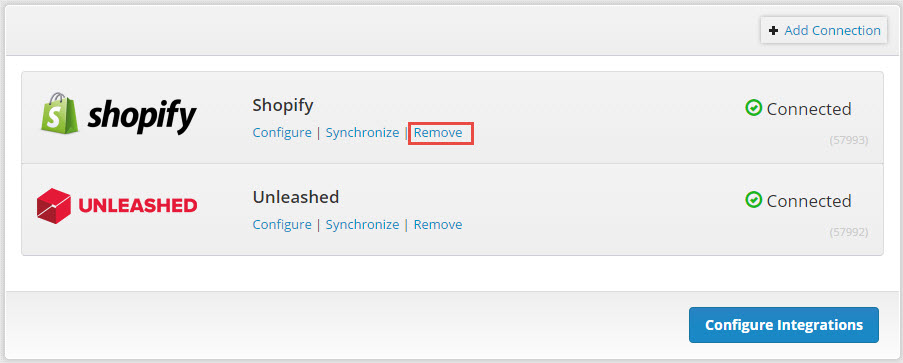Click Shopify's Connected status label
The height and width of the screenshot is (363, 903).
point(809,109)
